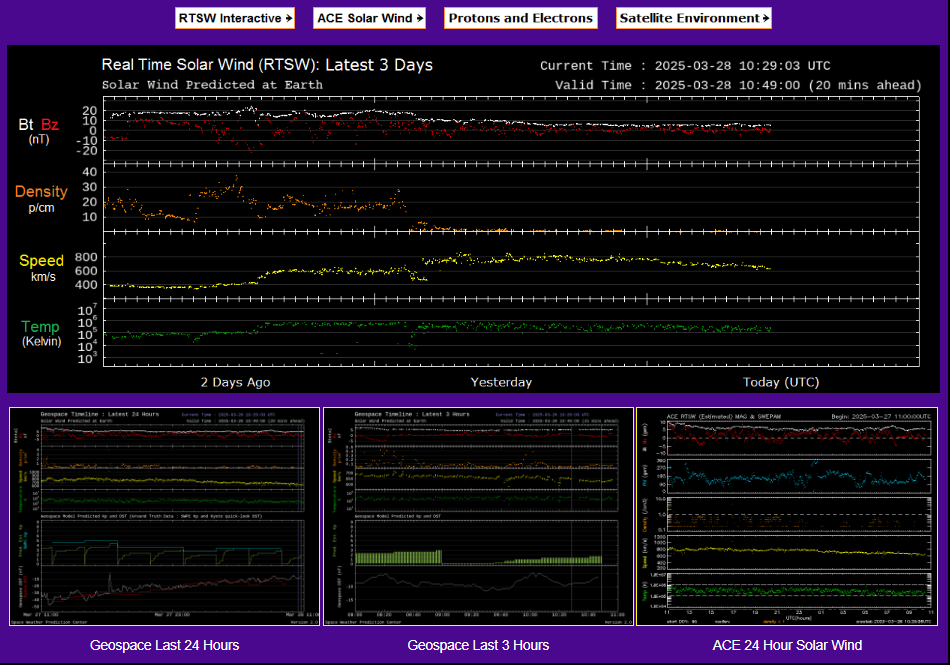Open the ACE Solar Wind button

click(369, 18)
